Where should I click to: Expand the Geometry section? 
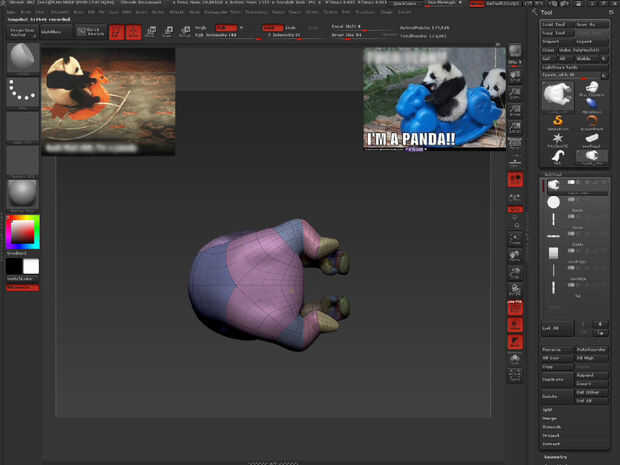pos(557,456)
